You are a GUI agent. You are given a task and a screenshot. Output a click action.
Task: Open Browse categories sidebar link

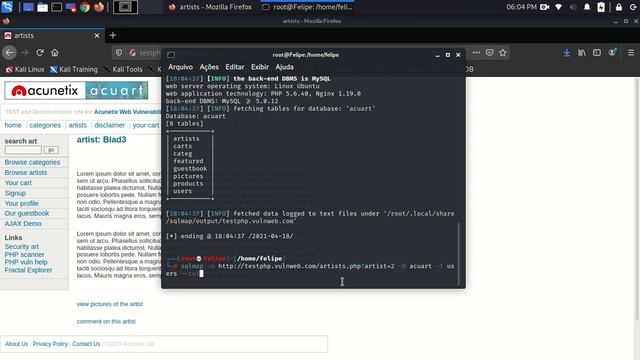pyautogui.click(x=32, y=162)
